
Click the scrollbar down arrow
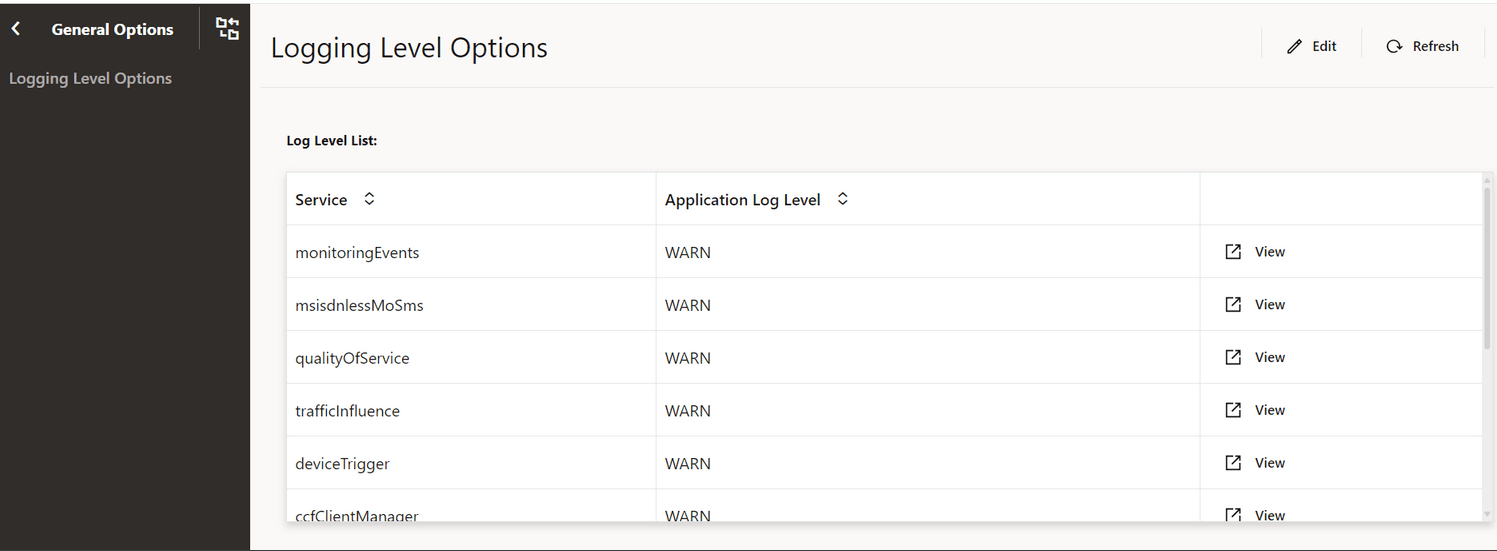click(1487, 515)
